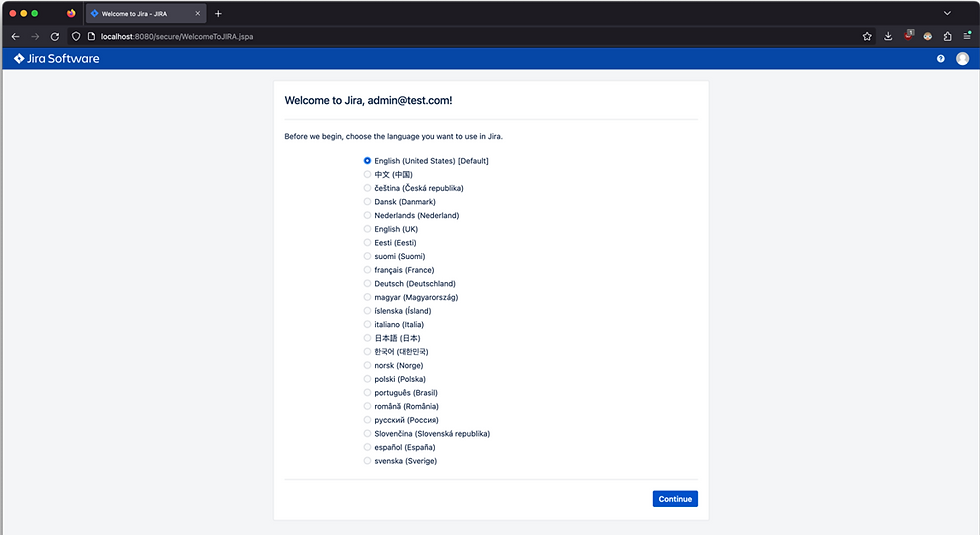Viewport: 980px width, 535px height.
Task: Select suomi (Suomi) radio button
Action: click(368, 256)
